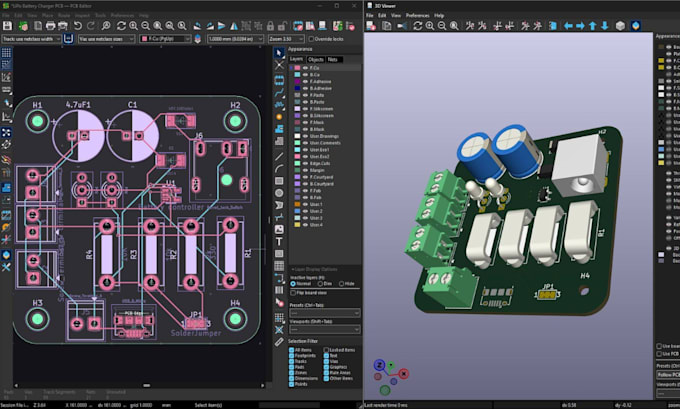Uncheck Footprints in the Selection Filter

(x=291, y=356)
